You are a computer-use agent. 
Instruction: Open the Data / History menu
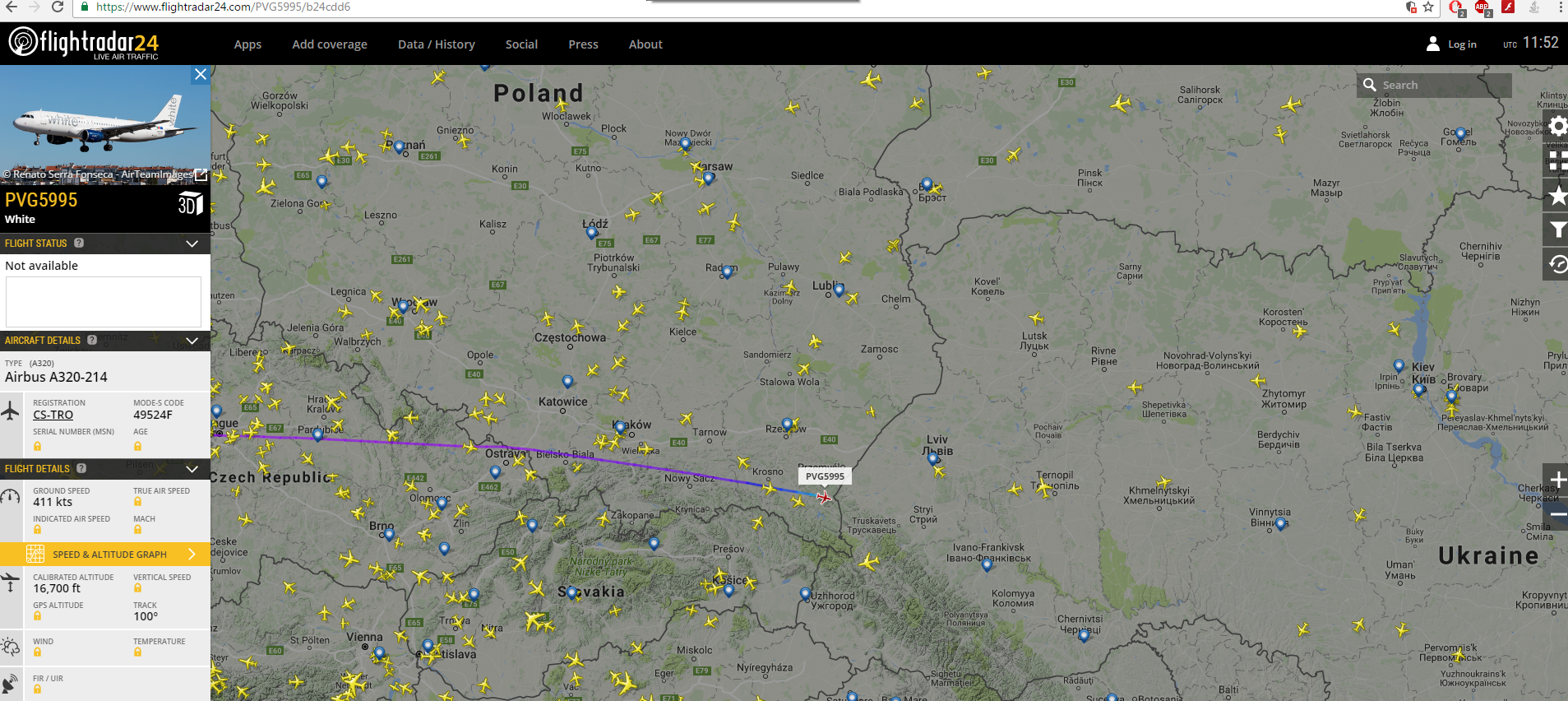tap(436, 44)
